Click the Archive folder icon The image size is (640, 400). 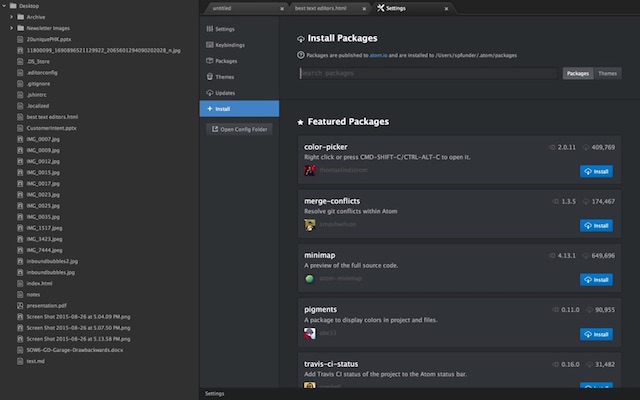pos(20,17)
